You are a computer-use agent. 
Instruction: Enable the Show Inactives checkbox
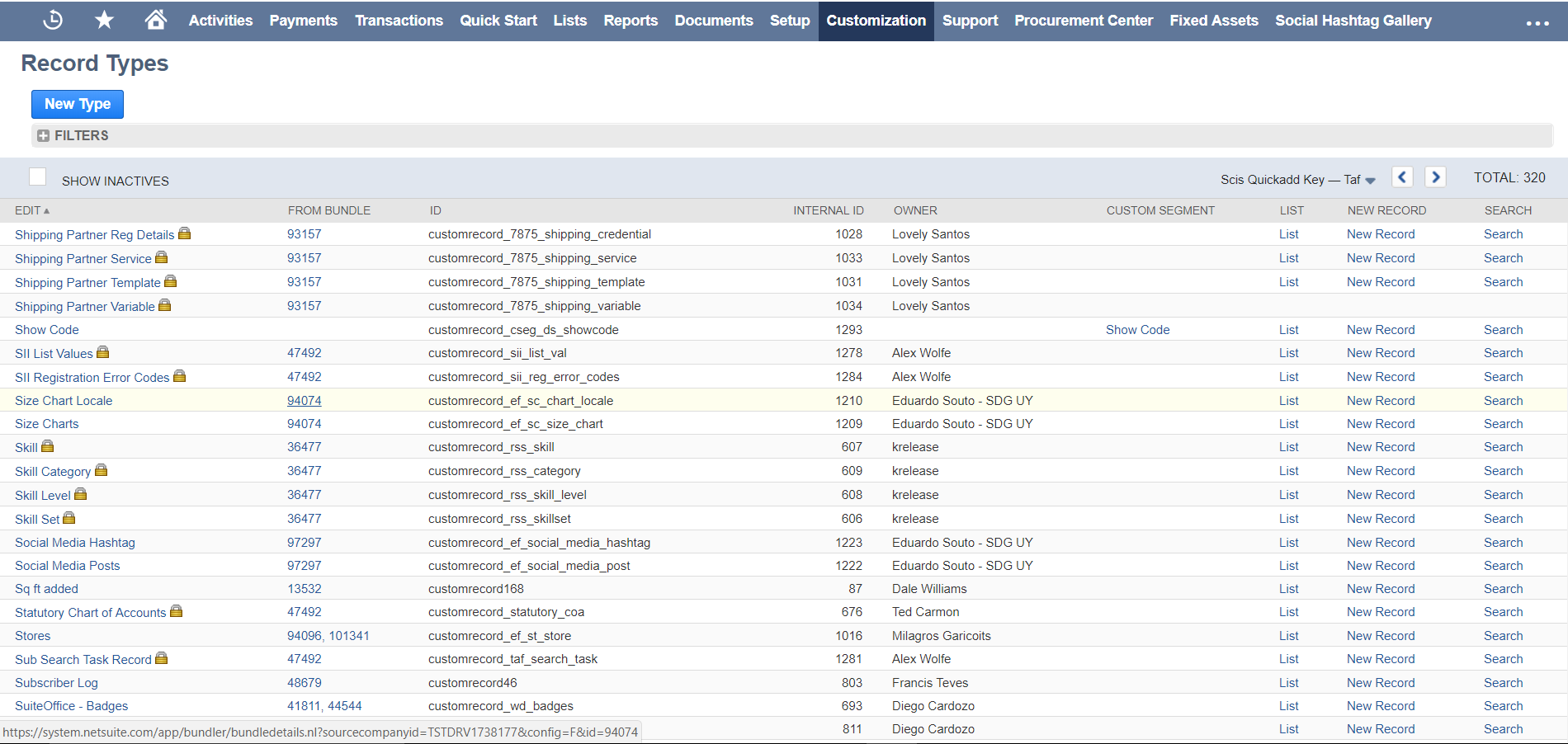38,176
